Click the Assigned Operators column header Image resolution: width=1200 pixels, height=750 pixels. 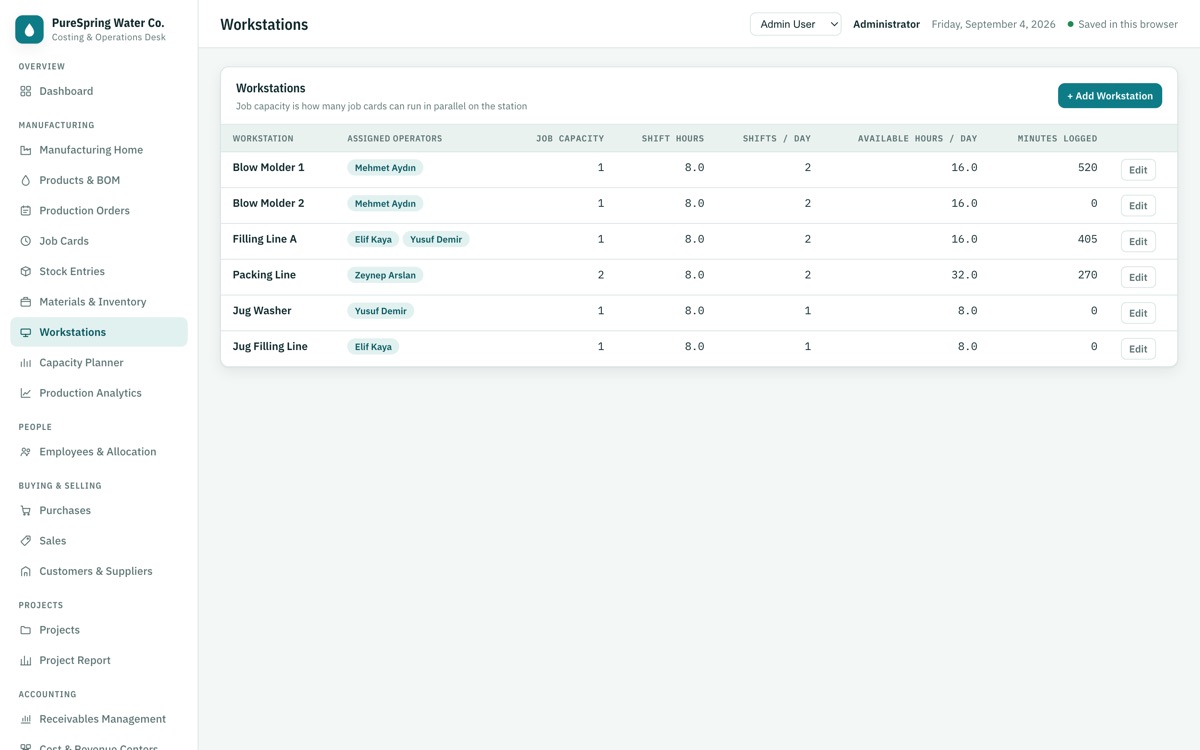coord(394,139)
